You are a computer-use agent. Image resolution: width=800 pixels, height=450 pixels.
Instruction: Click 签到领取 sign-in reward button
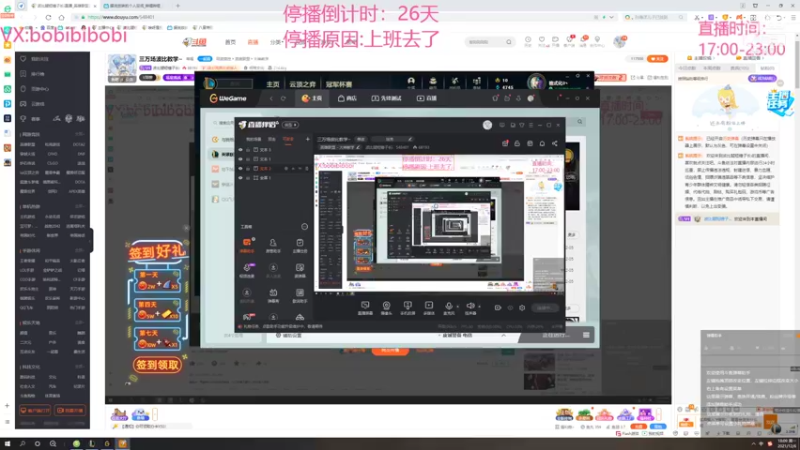157,365
